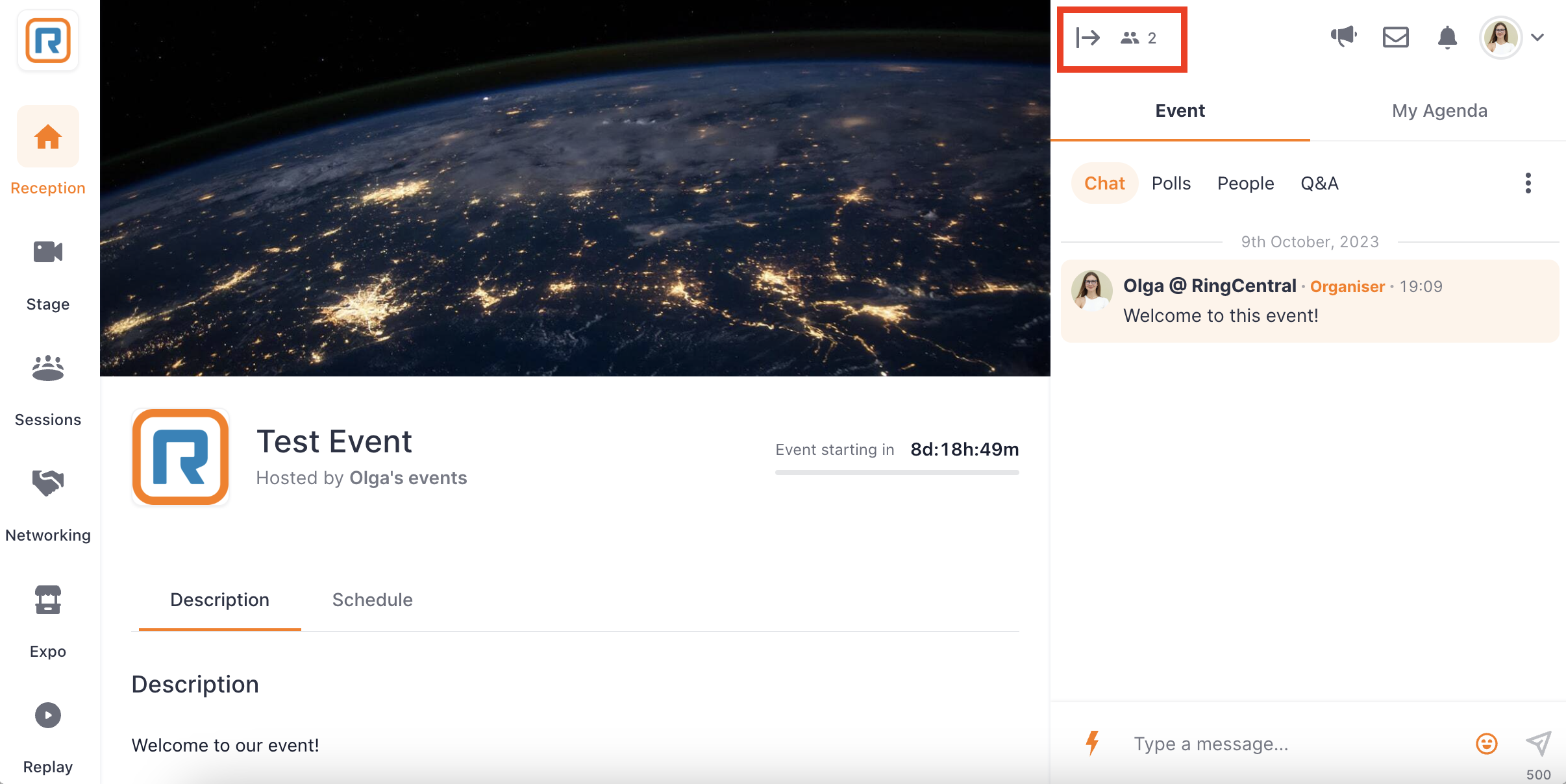Click the RingCentral logo in the sidebar
This screenshot has height=784, width=1566.
coord(48,40)
